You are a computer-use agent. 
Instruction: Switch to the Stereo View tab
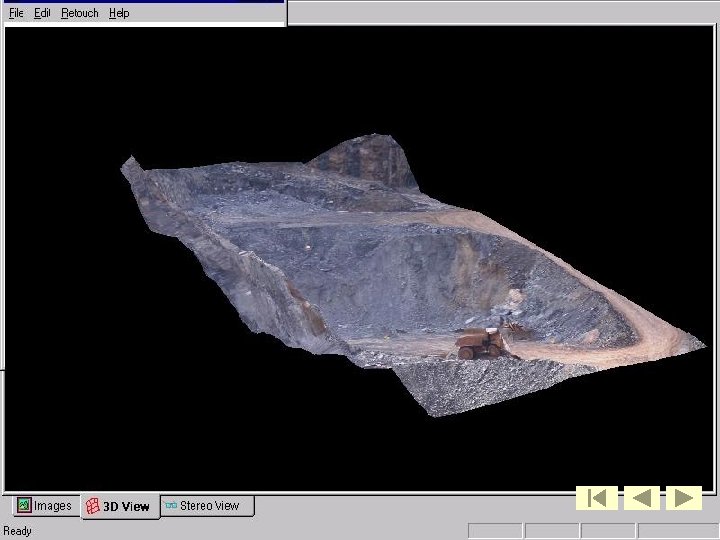[x=209, y=506]
